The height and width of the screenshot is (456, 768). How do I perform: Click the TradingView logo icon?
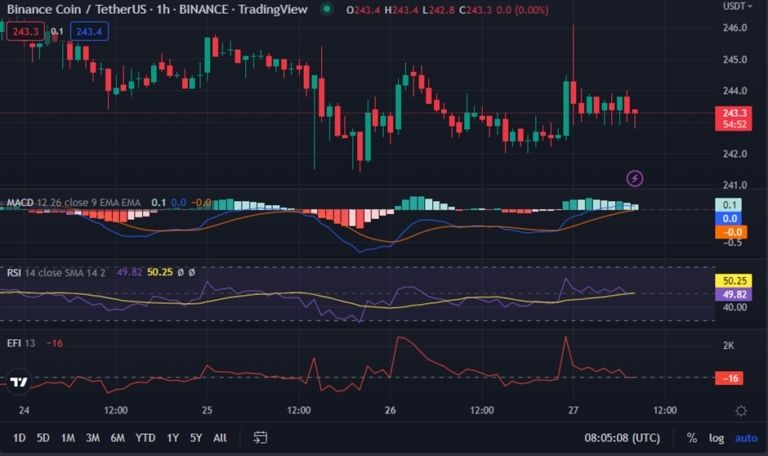[19, 382]
